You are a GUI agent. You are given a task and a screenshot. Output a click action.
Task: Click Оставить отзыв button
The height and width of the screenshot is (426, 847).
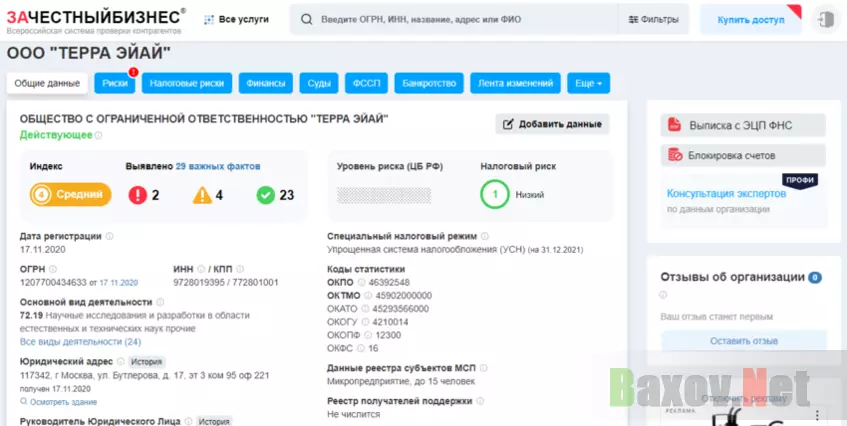(x=744, y=341)
